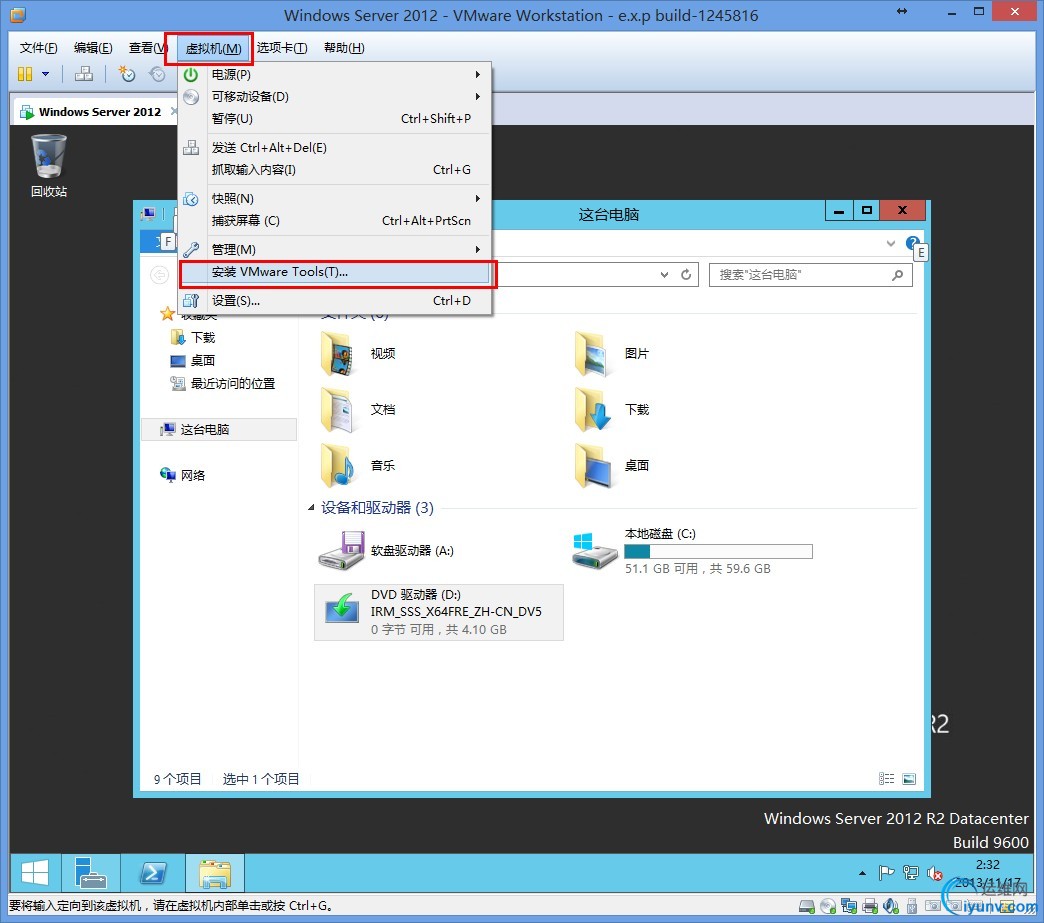Expand the 电源(P) submenu arrow
Image resolution: width=1044 pixels, height=923 pixels.
click(x=477, y=75)
